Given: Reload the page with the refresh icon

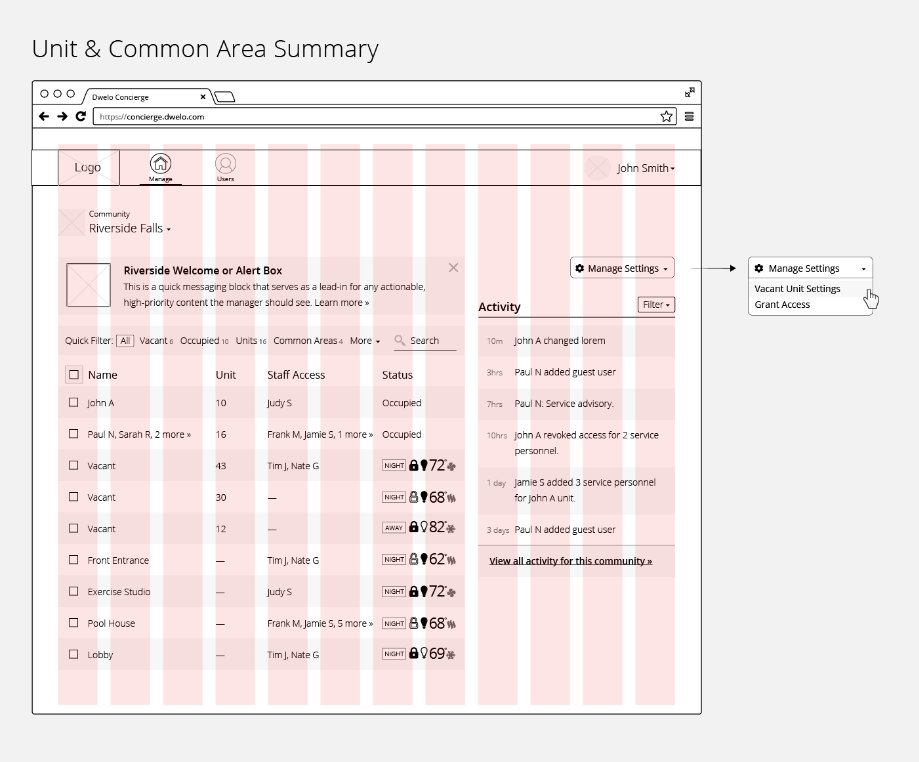Looking at the screenshot, I should click(x=81, y=116).
